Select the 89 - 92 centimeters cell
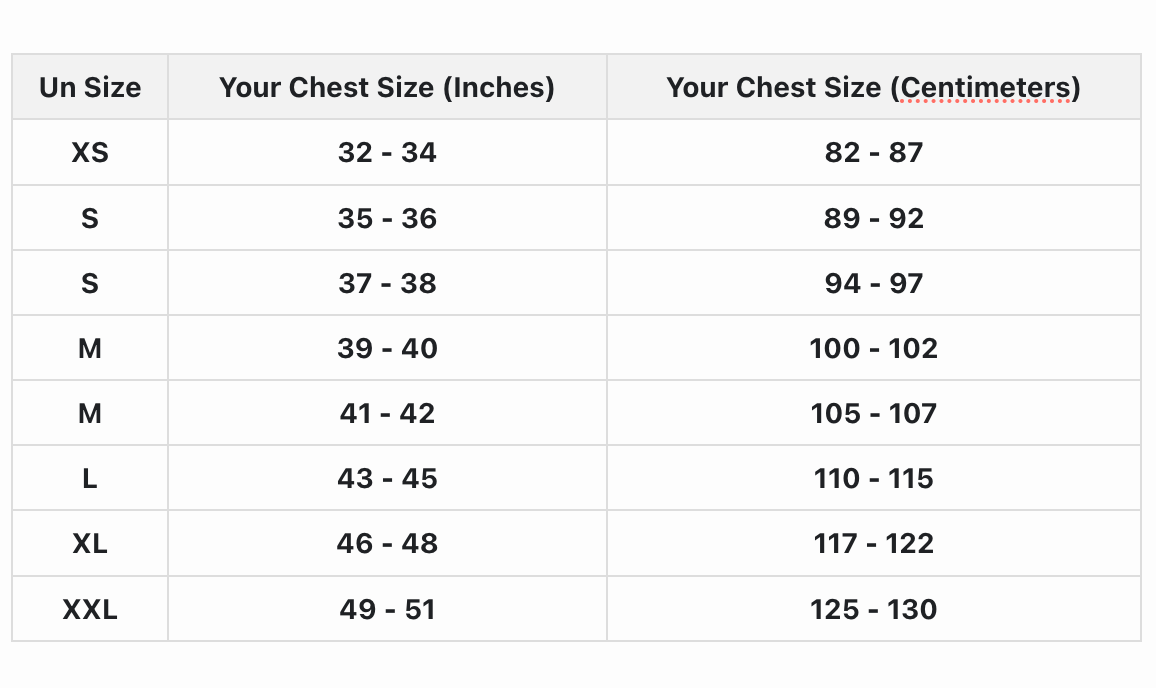1156x688 pixels. [873, 218]
